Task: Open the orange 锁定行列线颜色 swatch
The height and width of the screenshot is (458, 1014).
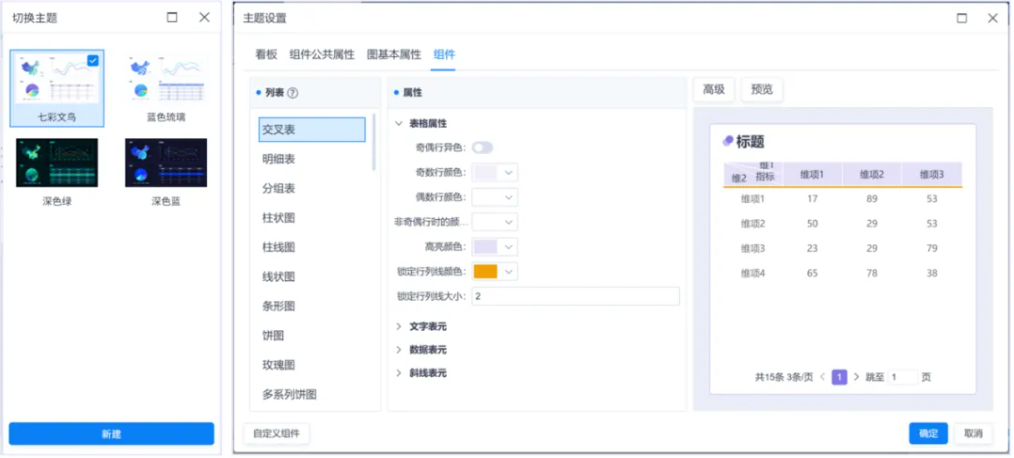Action: pos(485,271)
